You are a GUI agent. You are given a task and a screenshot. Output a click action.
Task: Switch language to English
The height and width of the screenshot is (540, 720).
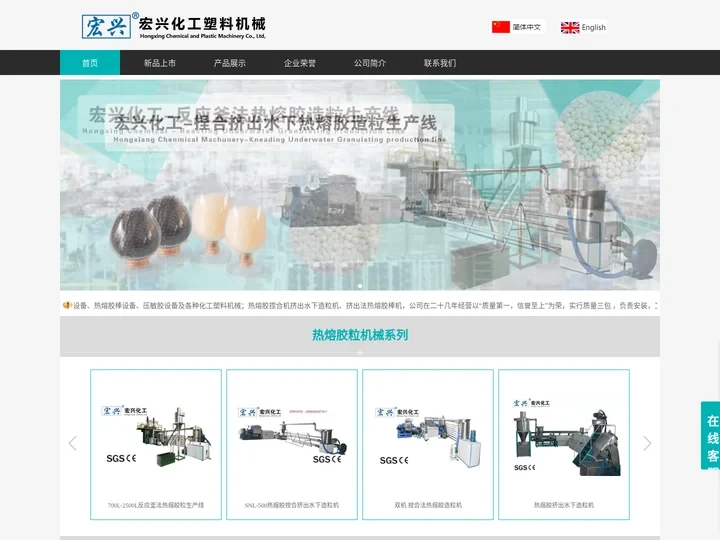pos(593,28)
